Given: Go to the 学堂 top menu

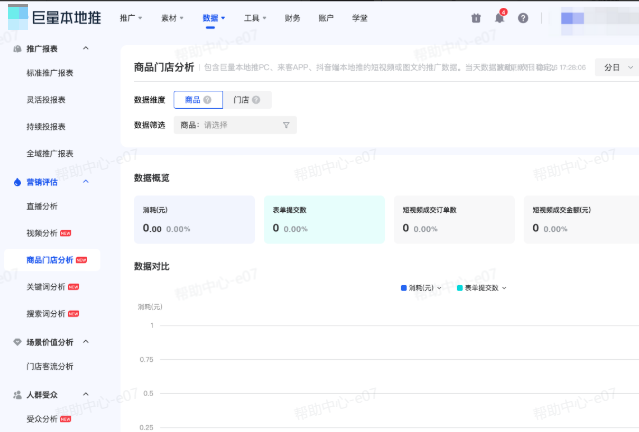Looking at the screenshot, I should point(359,18).
